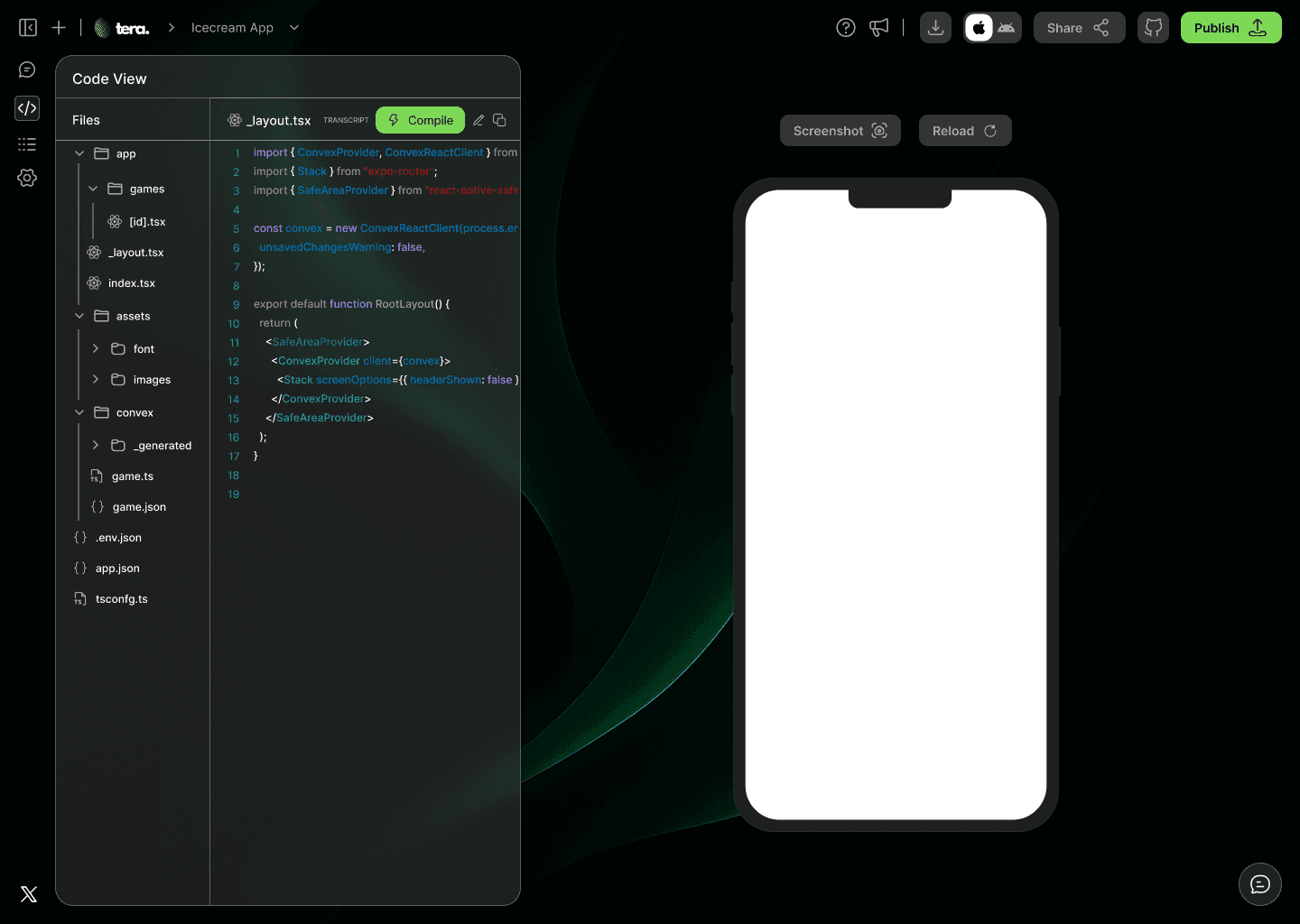
Task: Expand the images folder
Action: 96,380
